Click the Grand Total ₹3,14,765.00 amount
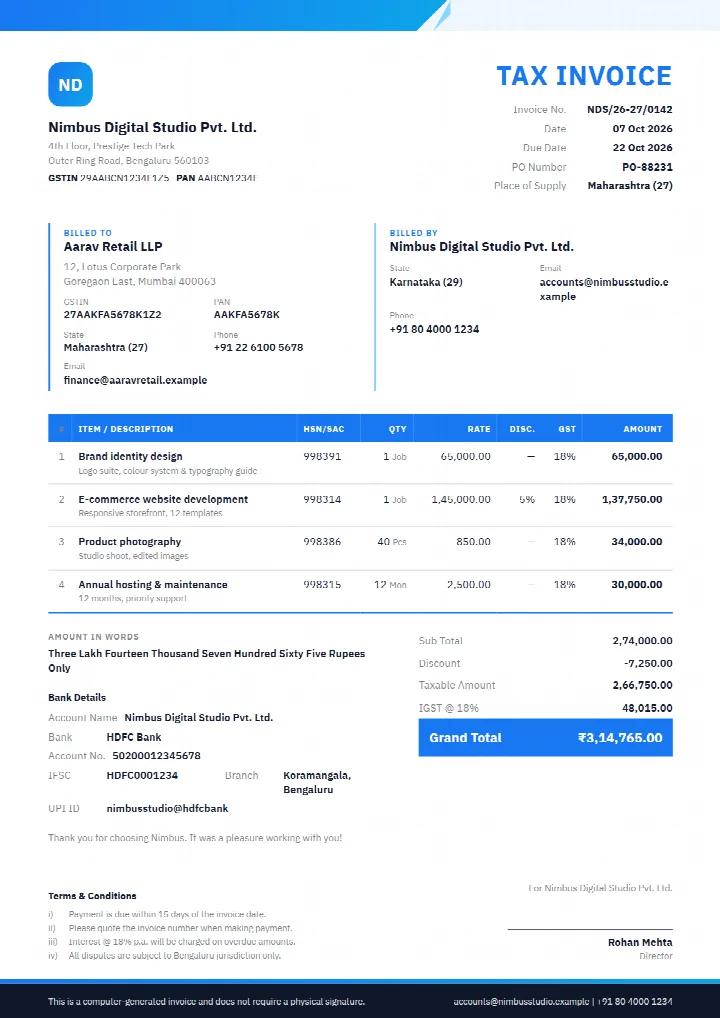This screenshot has width=720, height=1018. tap(620, 738)
